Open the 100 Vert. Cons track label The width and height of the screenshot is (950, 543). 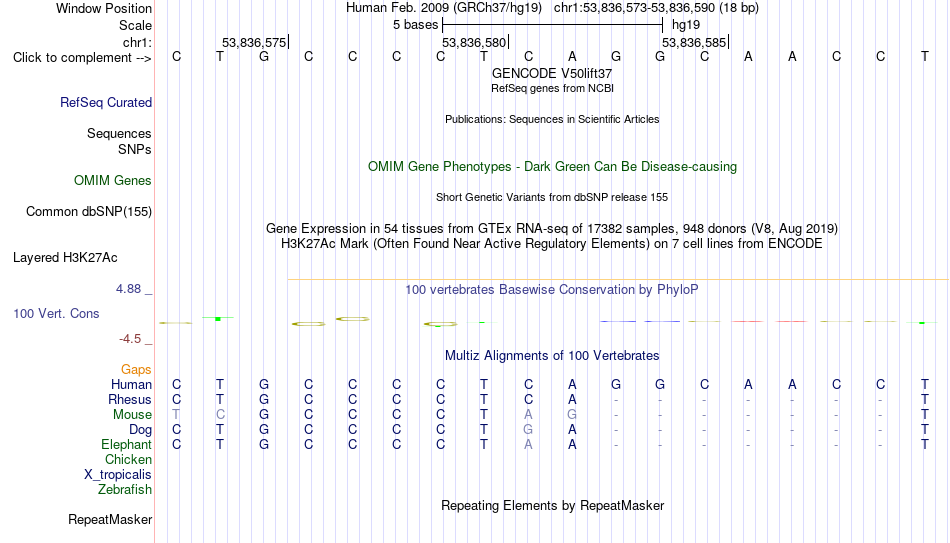click(56, 313)
